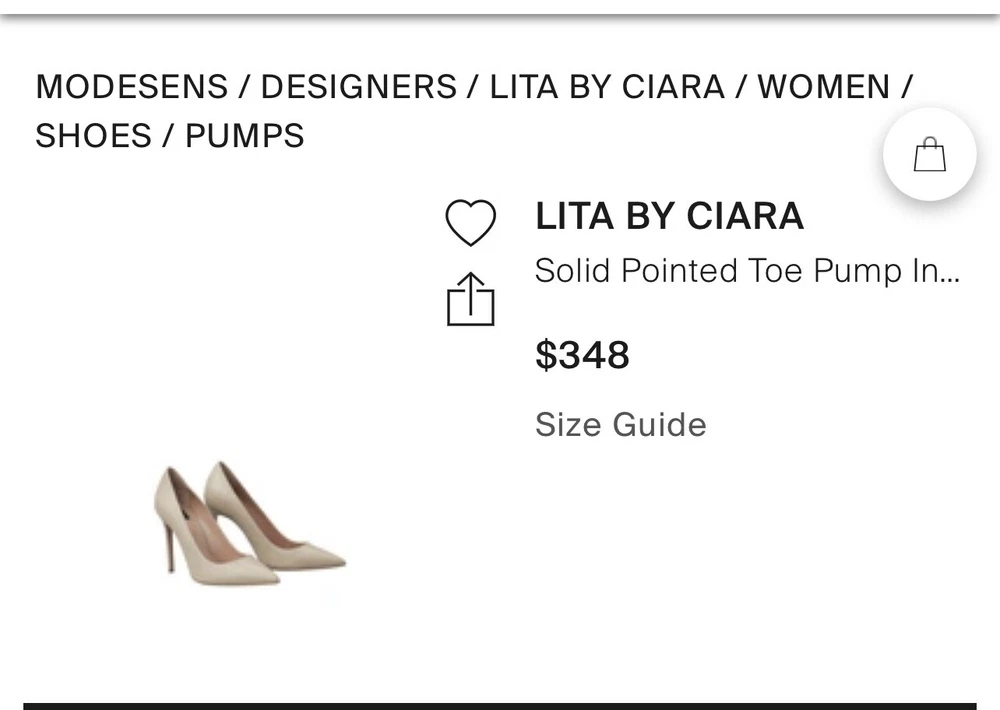Open the shopping bag
The image size is (1000, 710).
[x=930, y=155]
